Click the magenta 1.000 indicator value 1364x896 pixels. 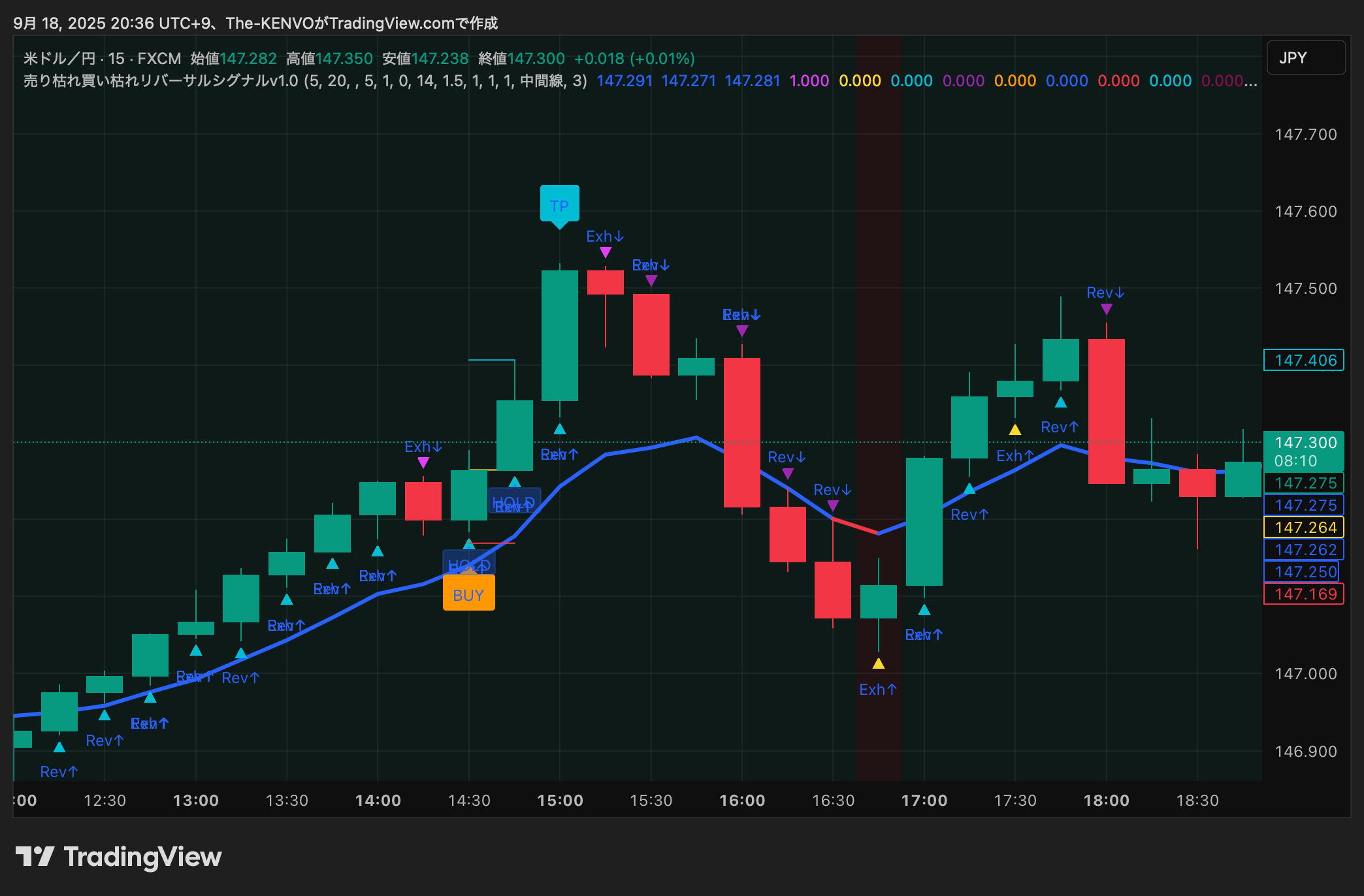809,81
